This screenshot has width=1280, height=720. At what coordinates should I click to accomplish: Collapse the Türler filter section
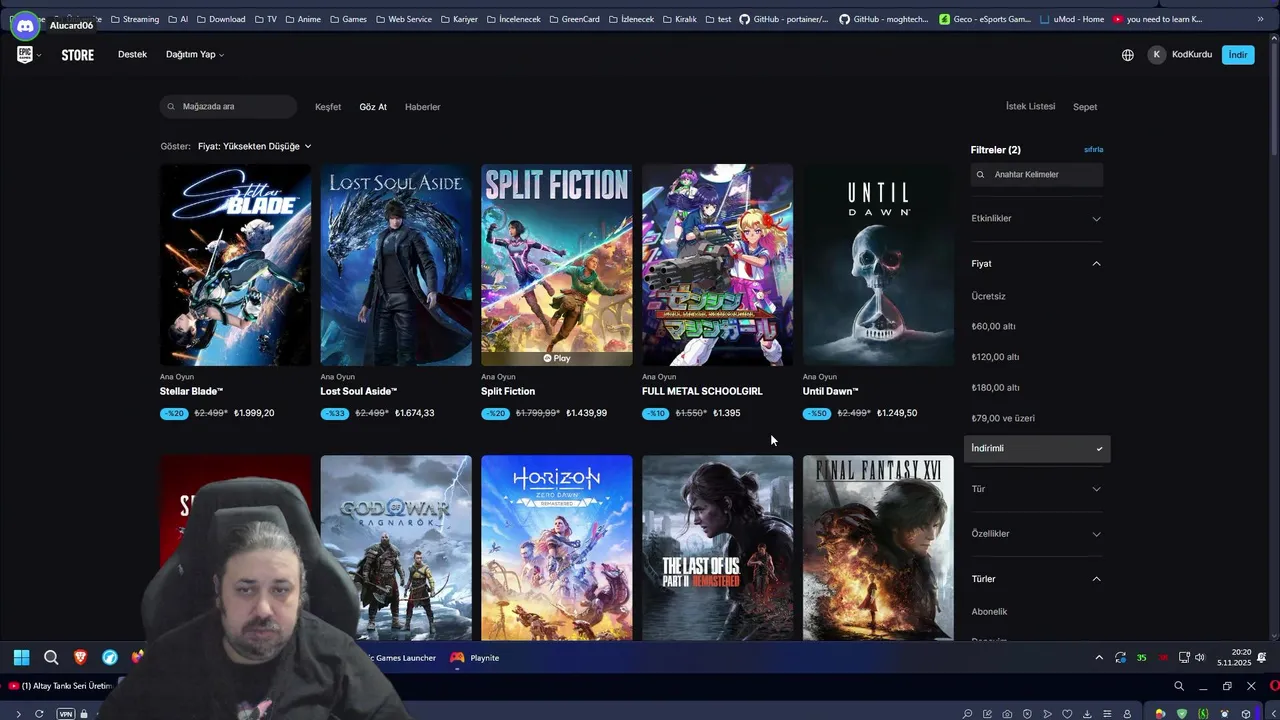tap(1037, 579)
